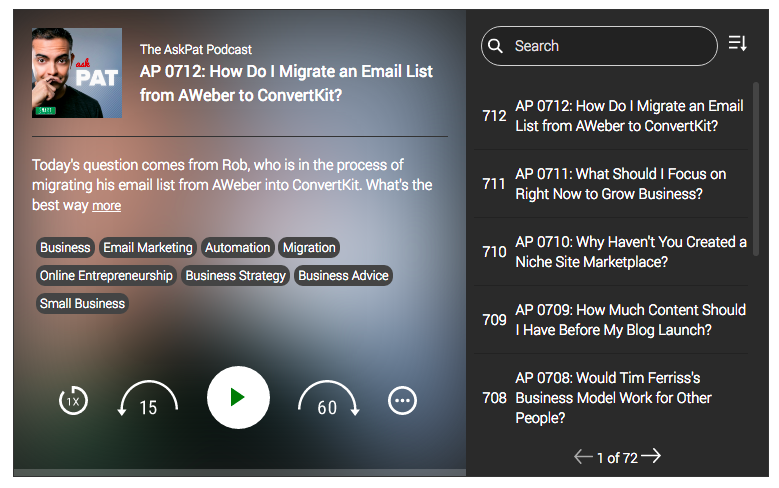Play episode 711 What Should I Focus on
The image size is (779, 488).
611,184
